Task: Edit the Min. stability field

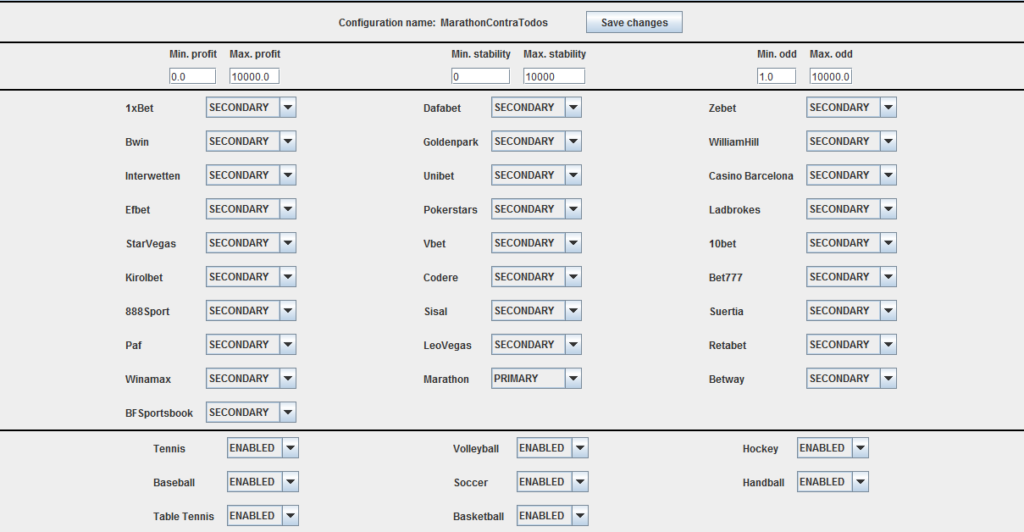Action: (480, 76)
